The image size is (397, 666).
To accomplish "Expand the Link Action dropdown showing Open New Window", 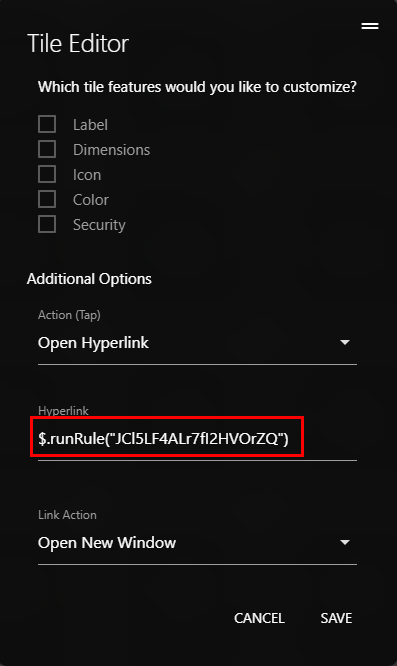I will click(197, 543).
